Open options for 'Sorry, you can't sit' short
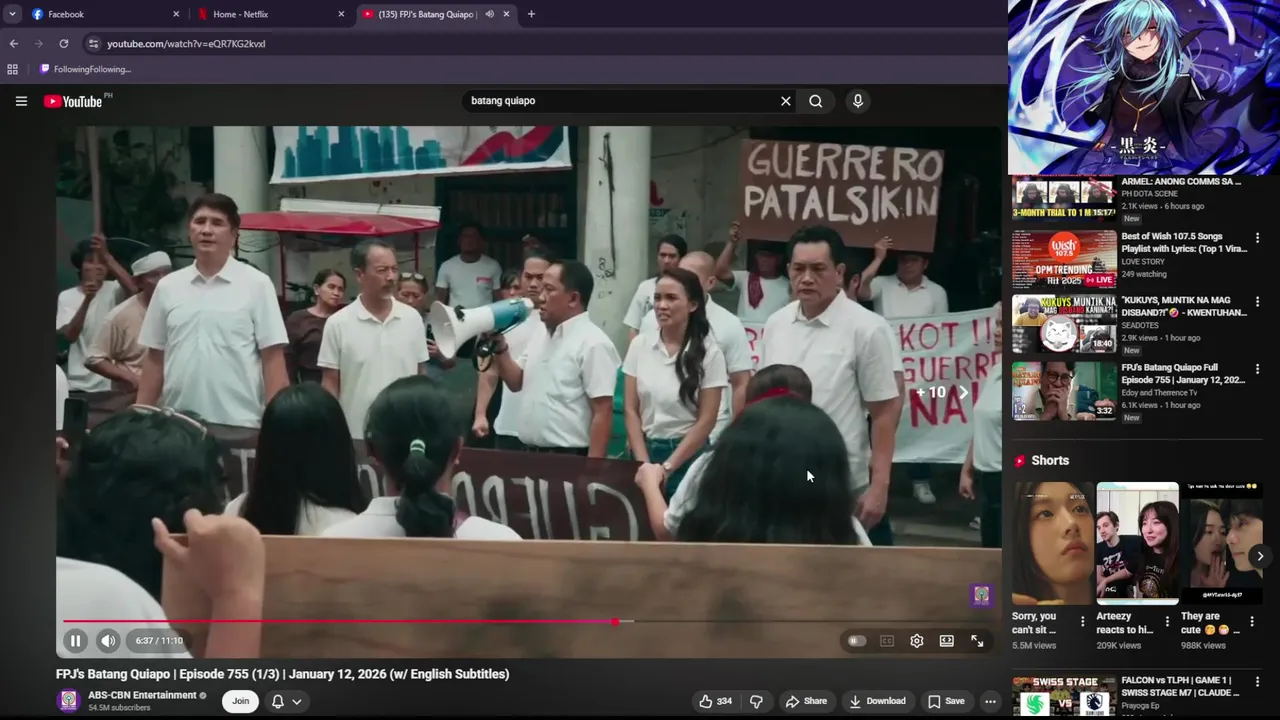 (x=1082, y=622)
